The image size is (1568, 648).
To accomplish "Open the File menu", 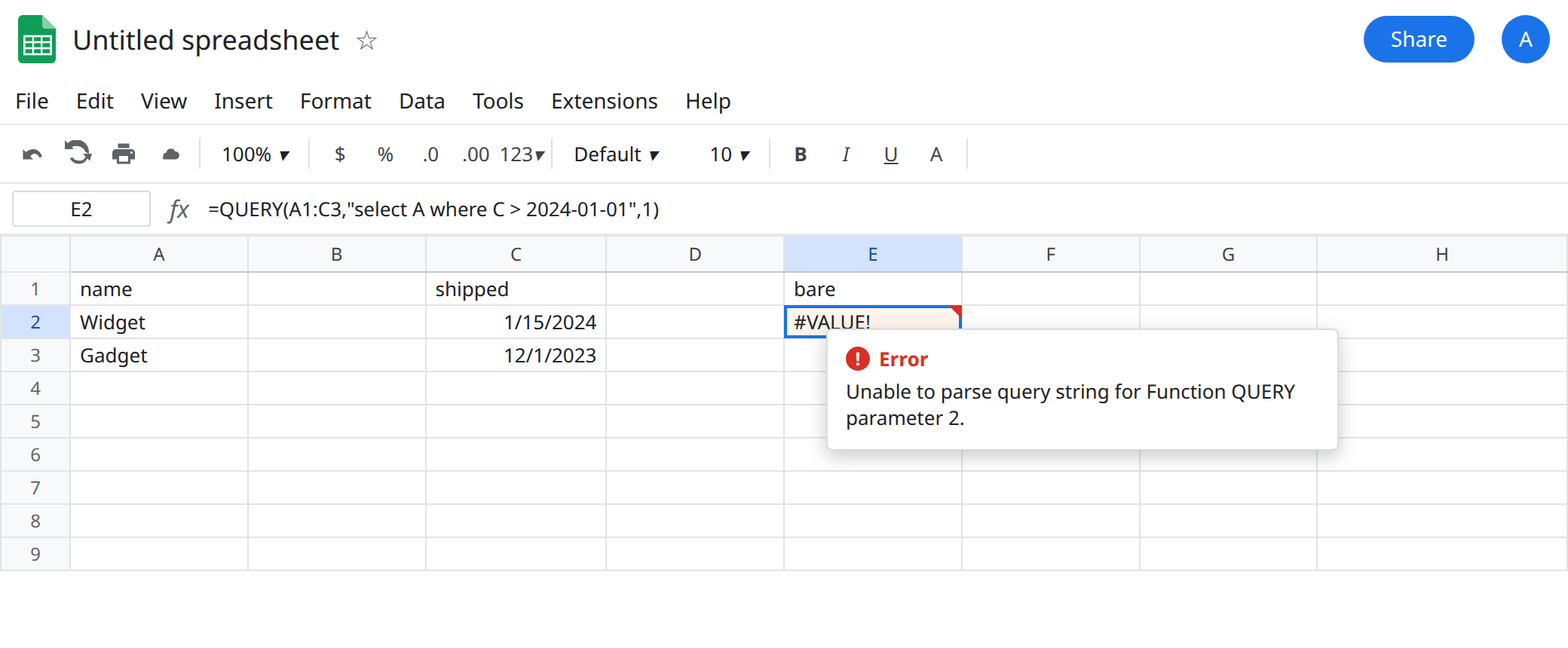I will [32, 101].
